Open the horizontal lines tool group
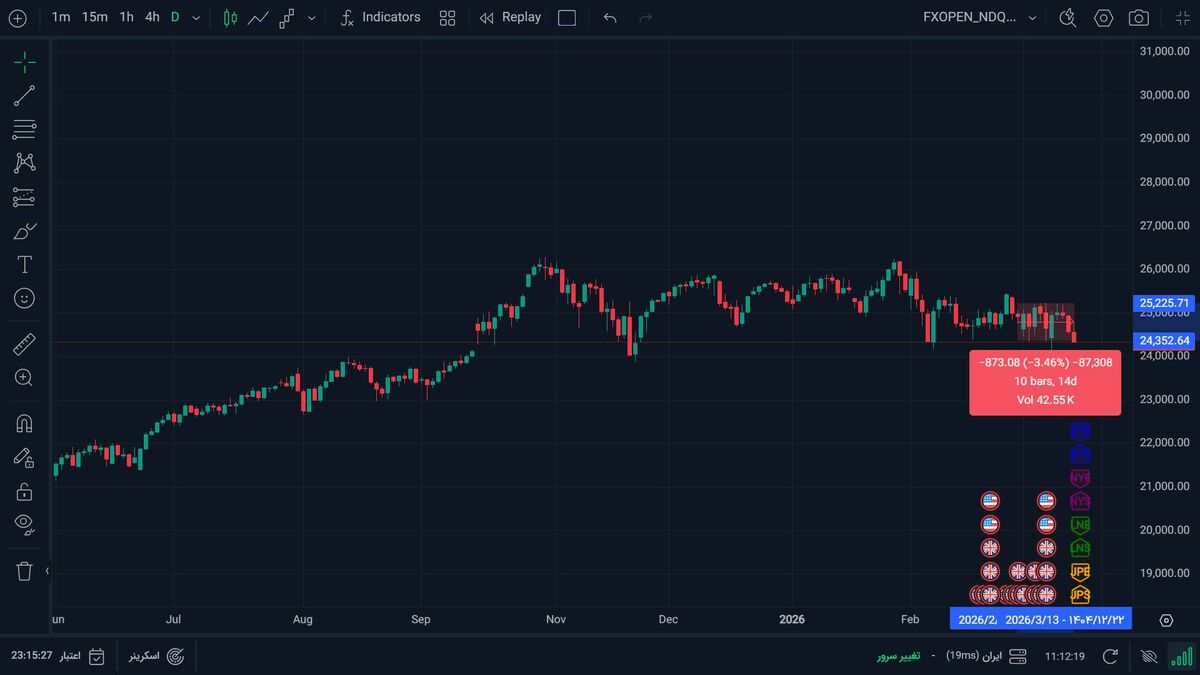The height and width of the screenshot is (675, 1200). pos(24,129)
